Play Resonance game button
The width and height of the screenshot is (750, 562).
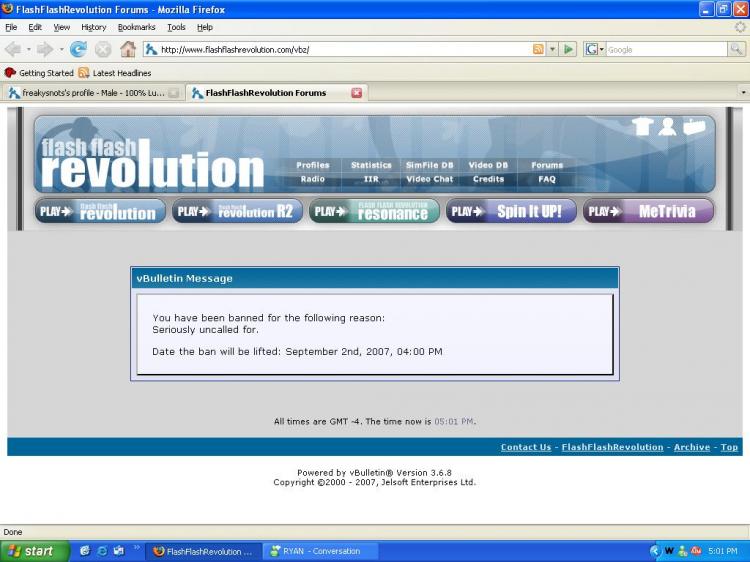374,211
